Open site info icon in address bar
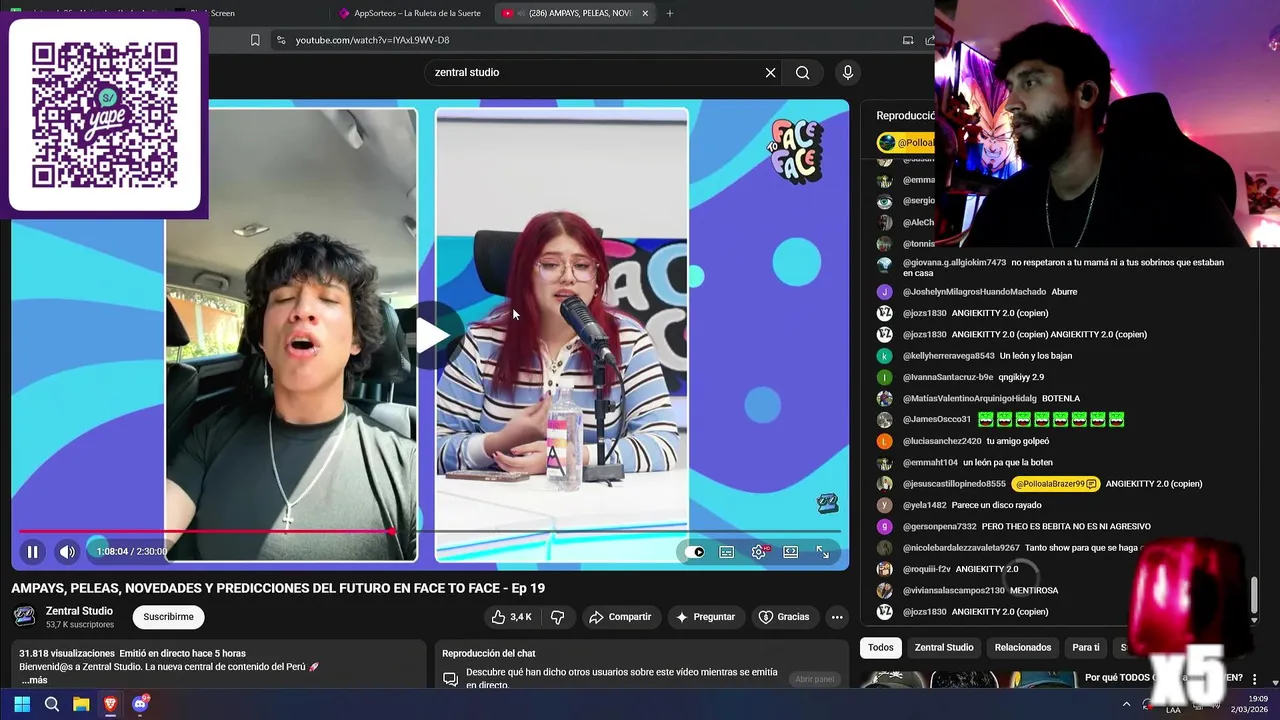Viewport: 1280px width, 720px height. [281, 40]
